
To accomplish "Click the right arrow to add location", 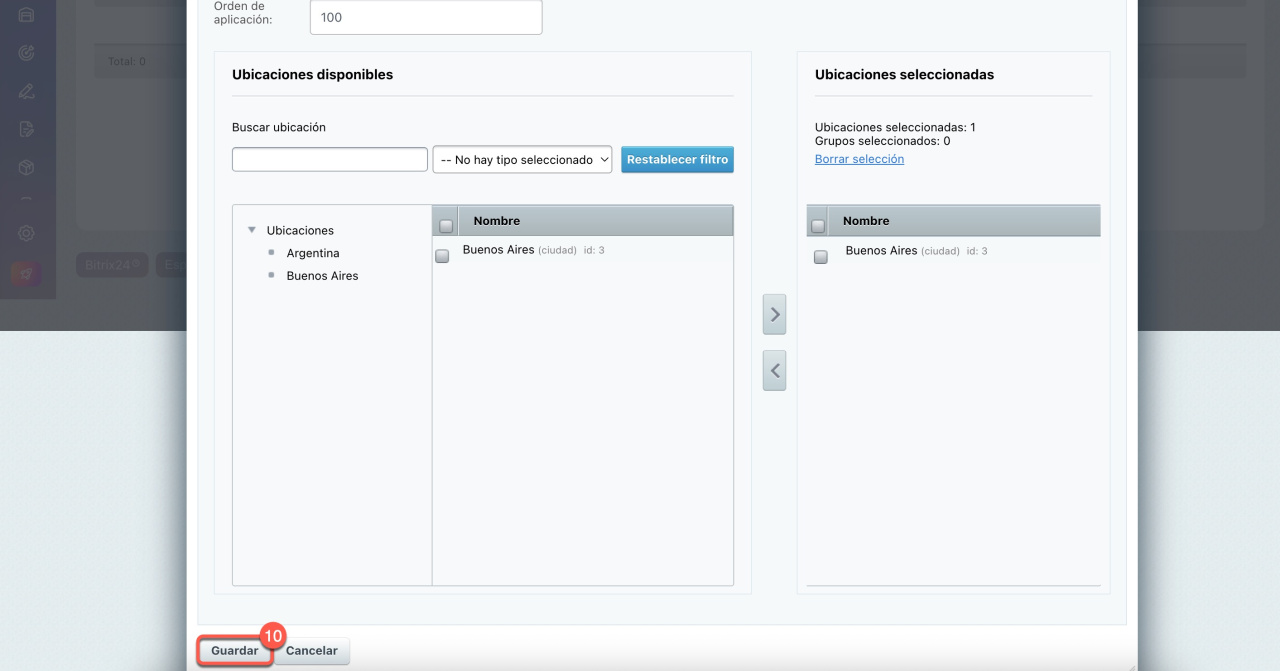I will tap(774, 314).
